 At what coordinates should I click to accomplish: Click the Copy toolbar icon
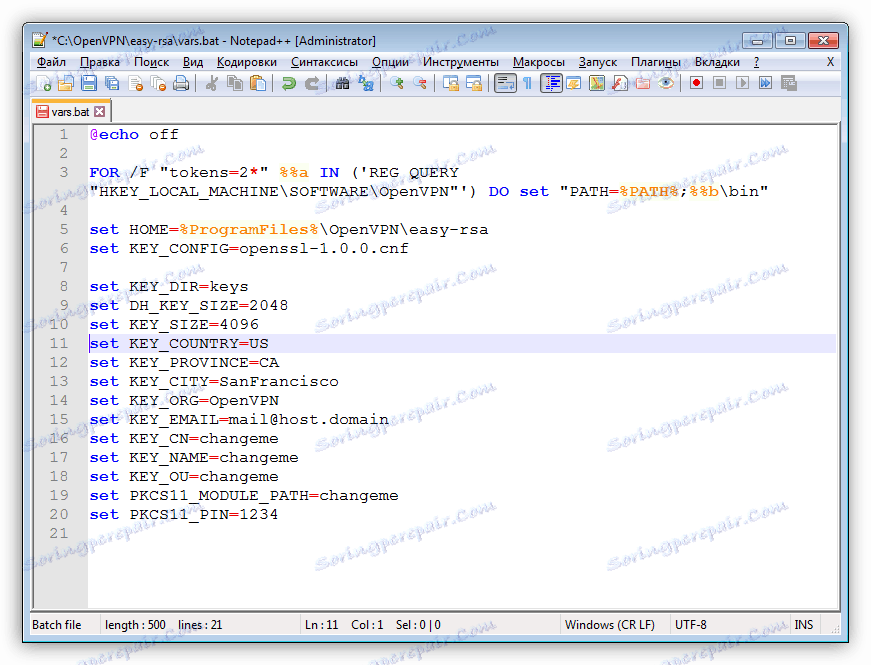click(x=235, y=83)
